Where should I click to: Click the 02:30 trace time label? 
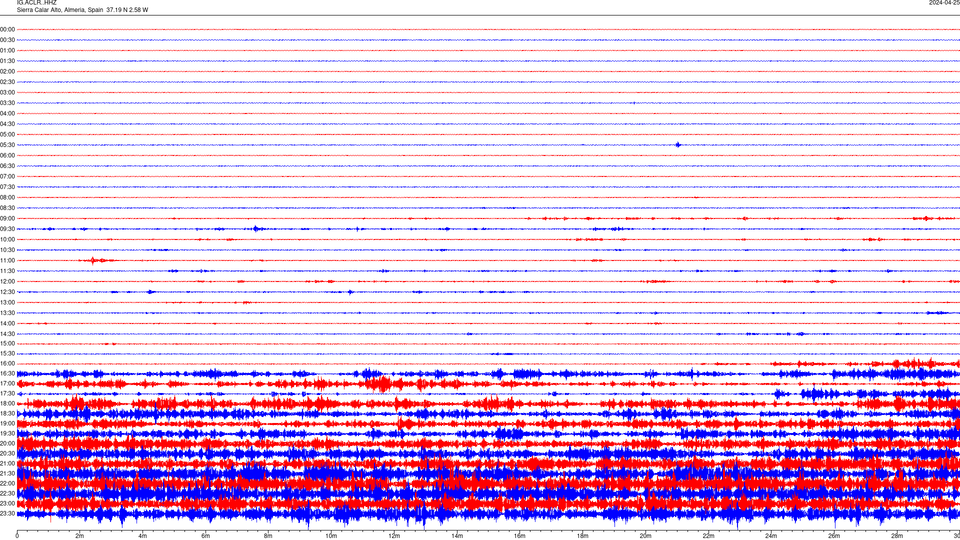pyautogui.click(x=7, y=82)
